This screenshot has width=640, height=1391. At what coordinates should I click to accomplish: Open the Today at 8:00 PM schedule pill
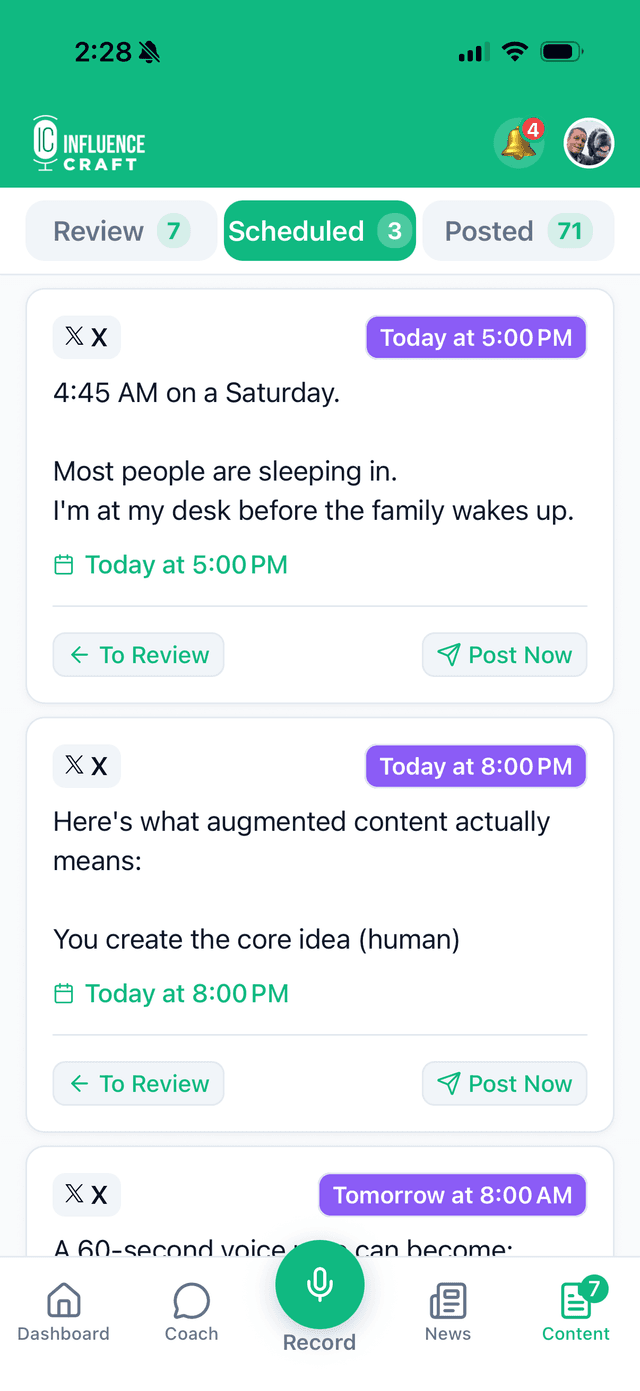click(x=476, y=766)
